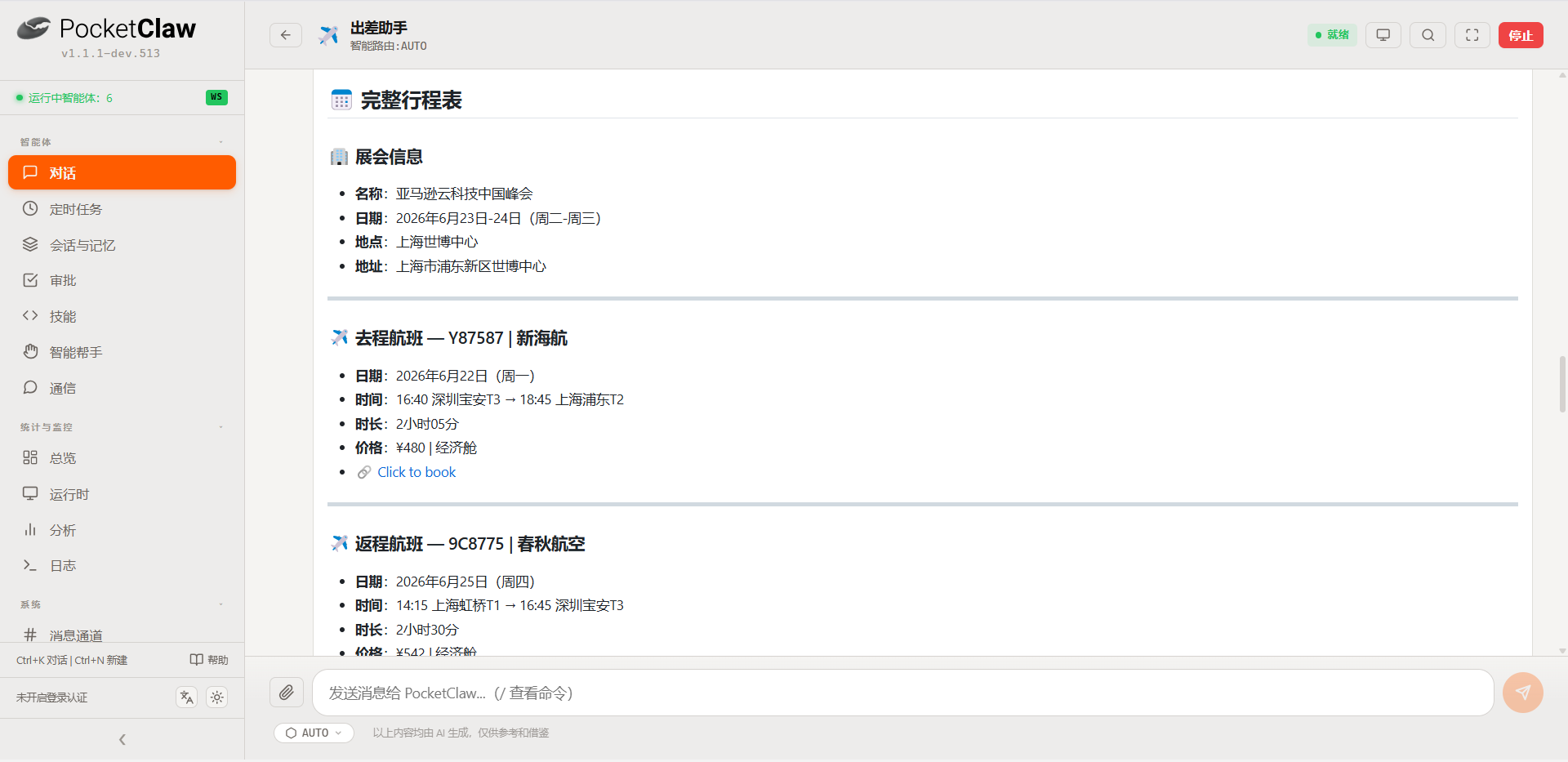Click the v1.1.1-dev.513 version text
This screenshot has width=1568, height=762.
[x=111, y=54]
